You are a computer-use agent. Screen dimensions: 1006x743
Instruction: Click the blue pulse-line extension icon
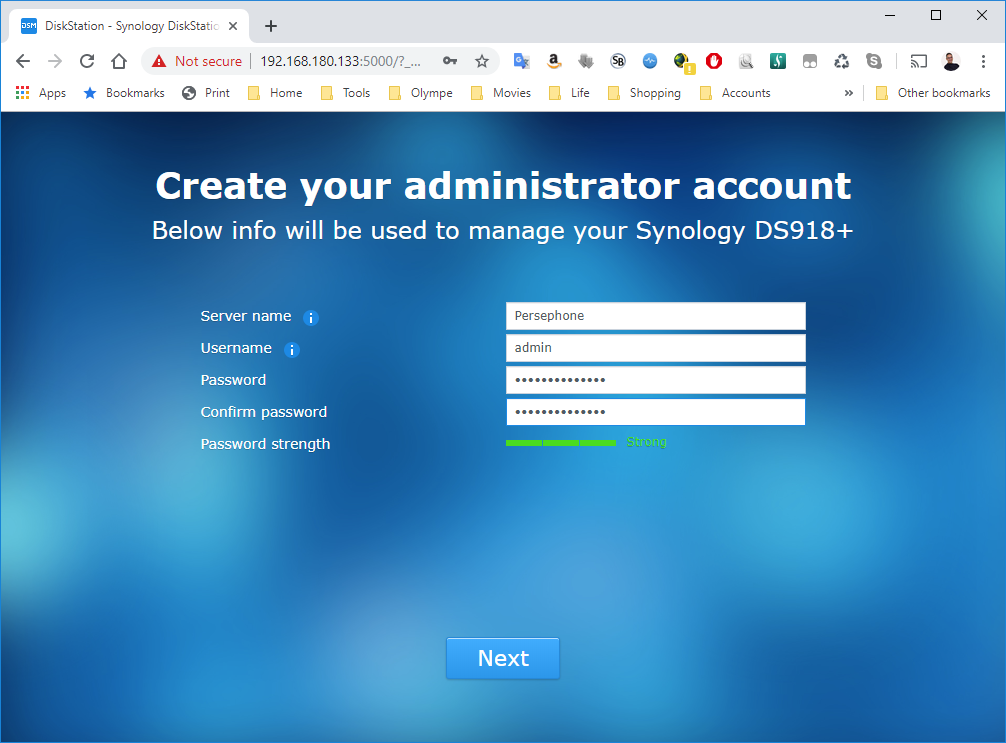(x=650, y=61)
